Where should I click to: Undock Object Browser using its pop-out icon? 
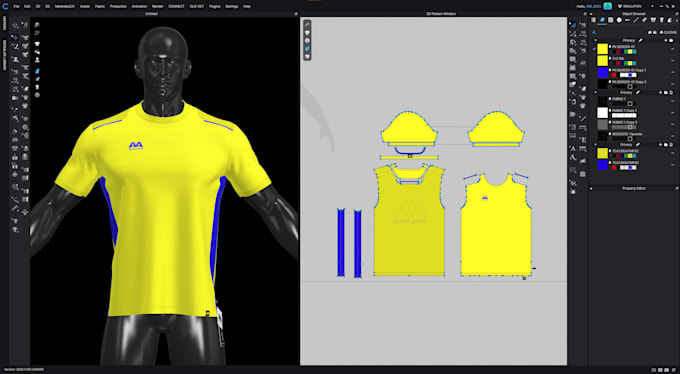pos(677,14)
